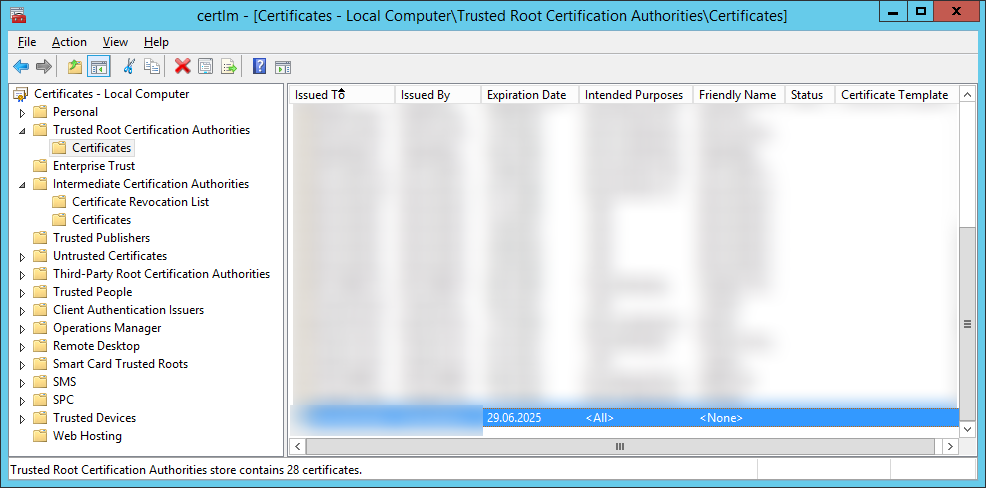The height and width of the screenshot is (488, 986).
Task: Sort by Expiration Date column header
Action: point(526,95)
